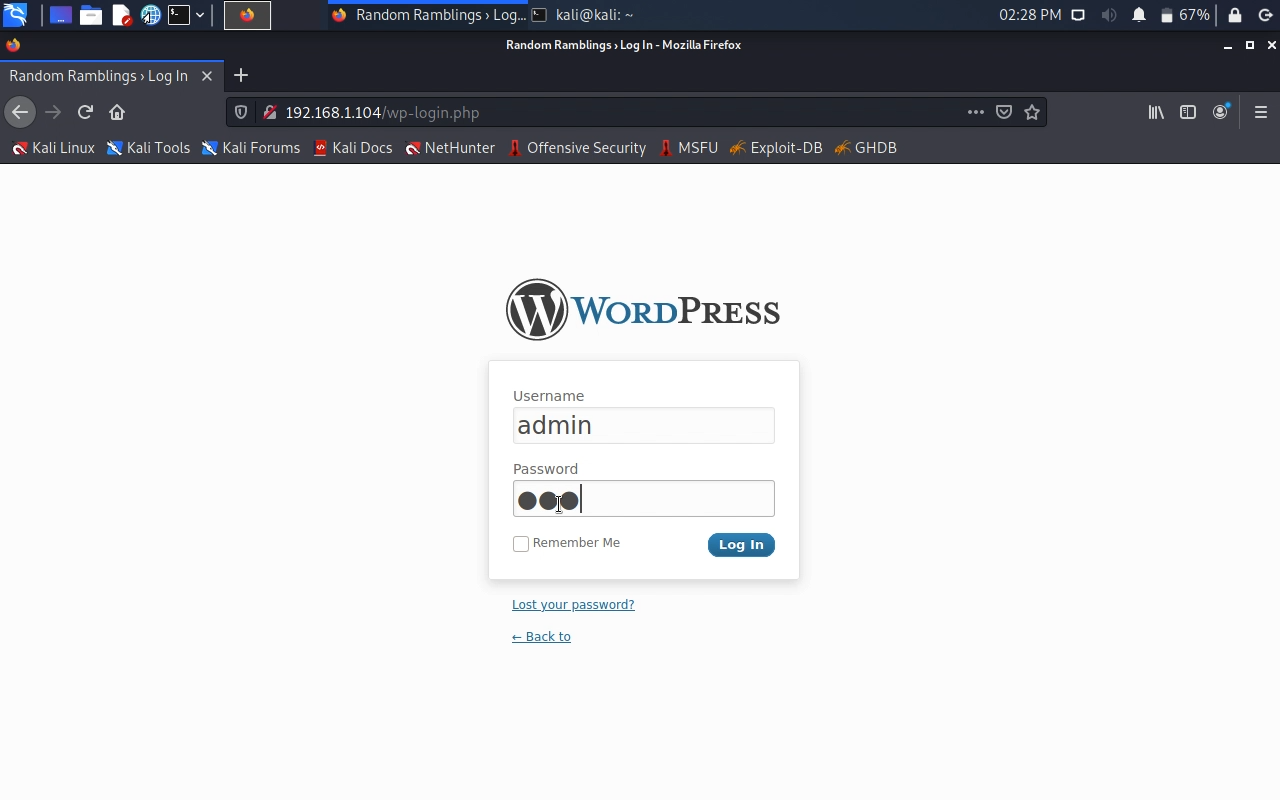This screenshot has width=1280, height=800.
Task: Open the Firefox hamburger menu
Action: tap(1260, 112)
